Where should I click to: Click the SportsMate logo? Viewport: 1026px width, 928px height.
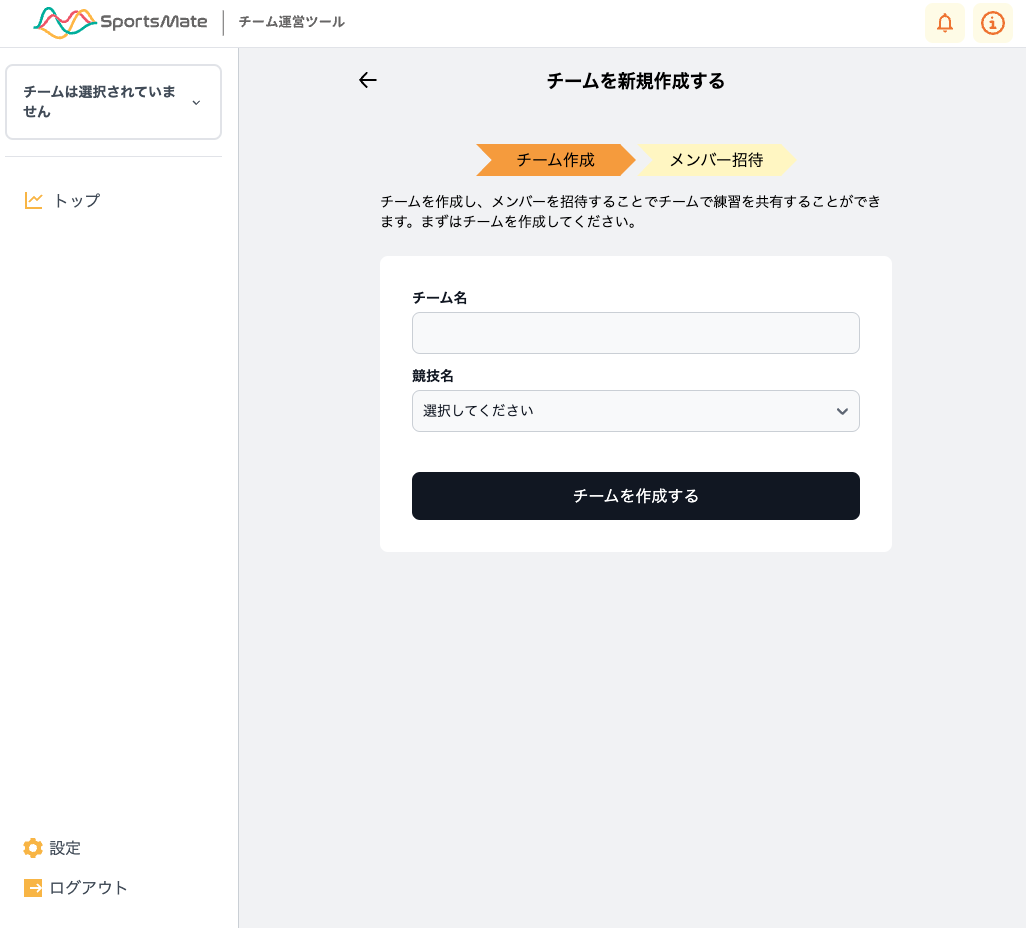pos(120,23)
